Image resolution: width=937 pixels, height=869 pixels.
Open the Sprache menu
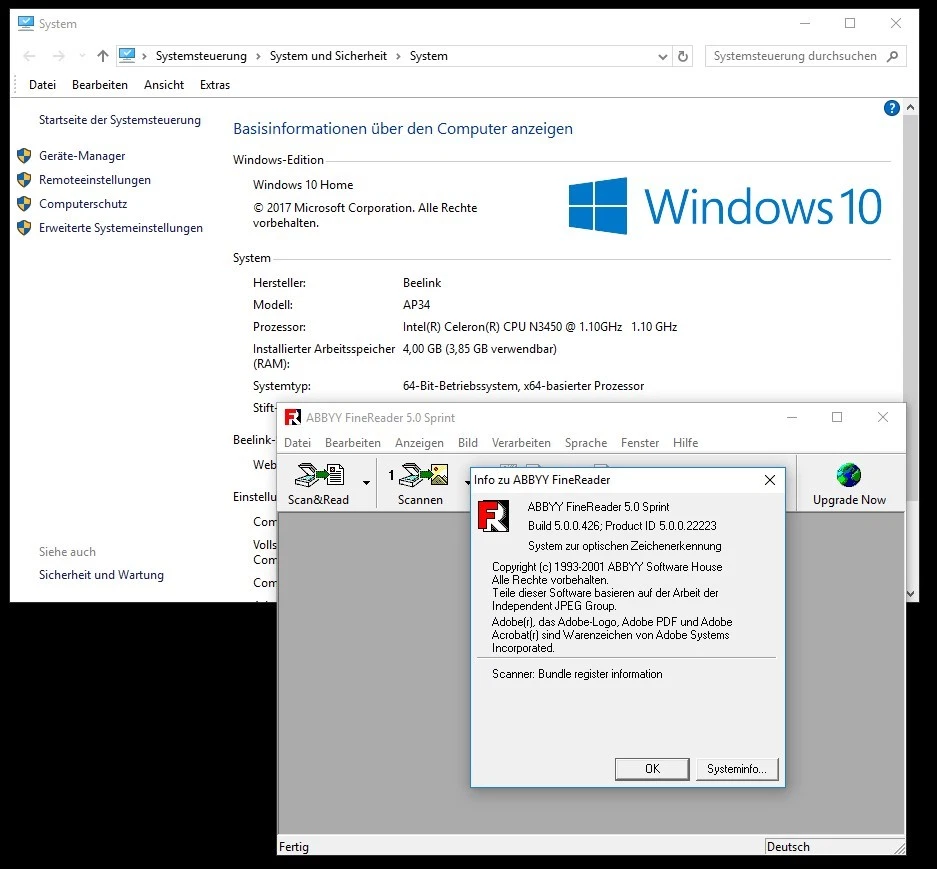(x=585, y=443)
